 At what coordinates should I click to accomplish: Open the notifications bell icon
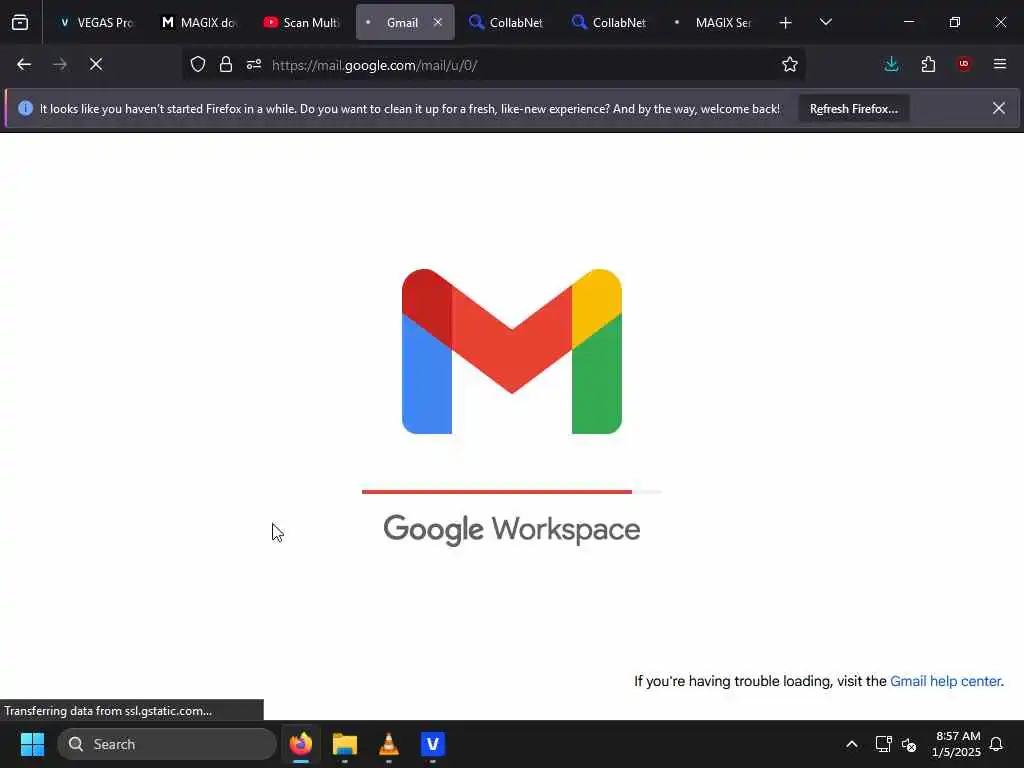[x=996, y=744]
